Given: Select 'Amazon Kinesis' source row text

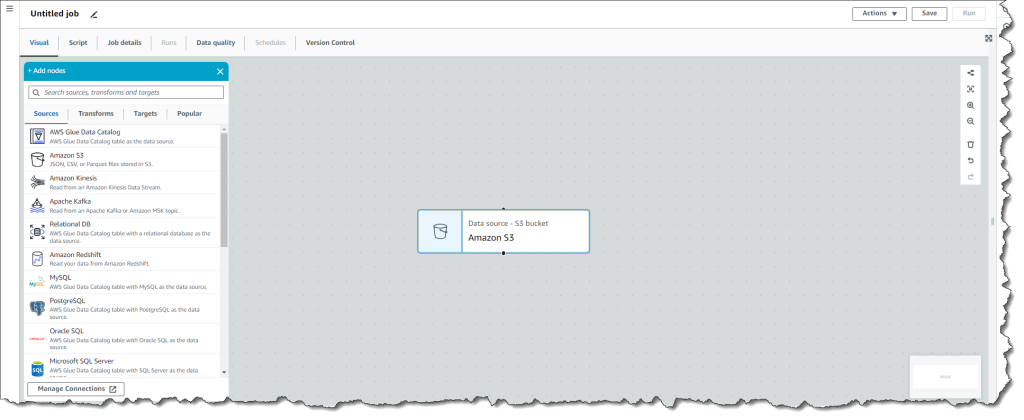Looking at the screenshot, I should coord(73,178).
